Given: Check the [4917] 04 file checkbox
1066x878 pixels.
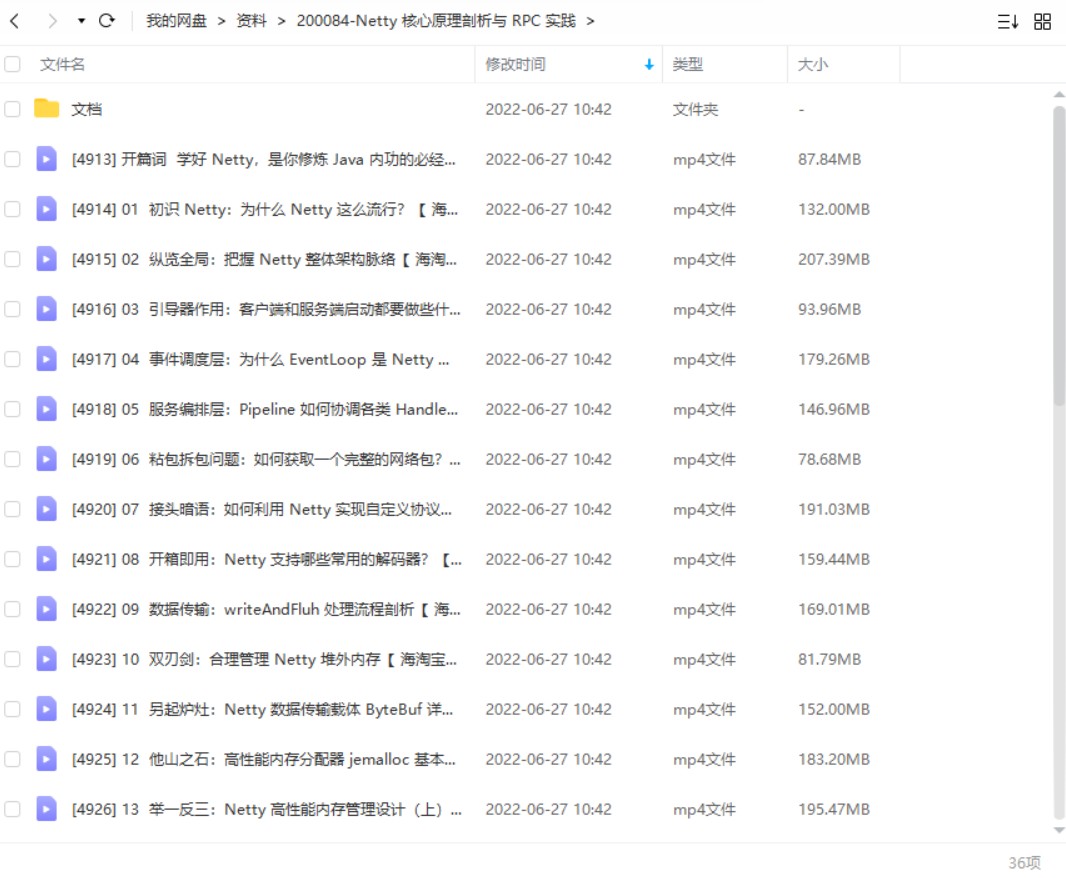Looking at the screenshot, I should [x=12, y=359].
